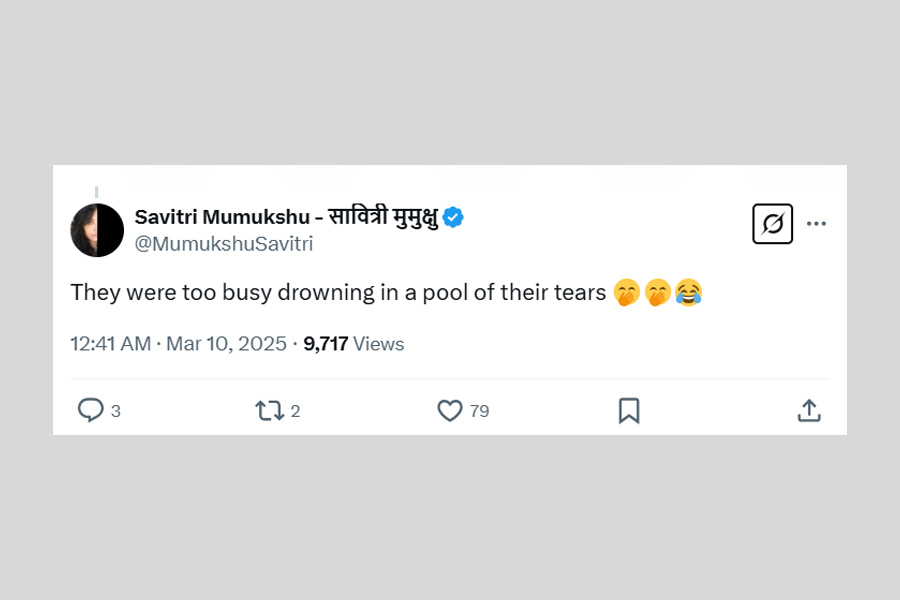Viewport: 900px width, 600px height.
Task: Click the reply count number 3
Action: (116, 411)
